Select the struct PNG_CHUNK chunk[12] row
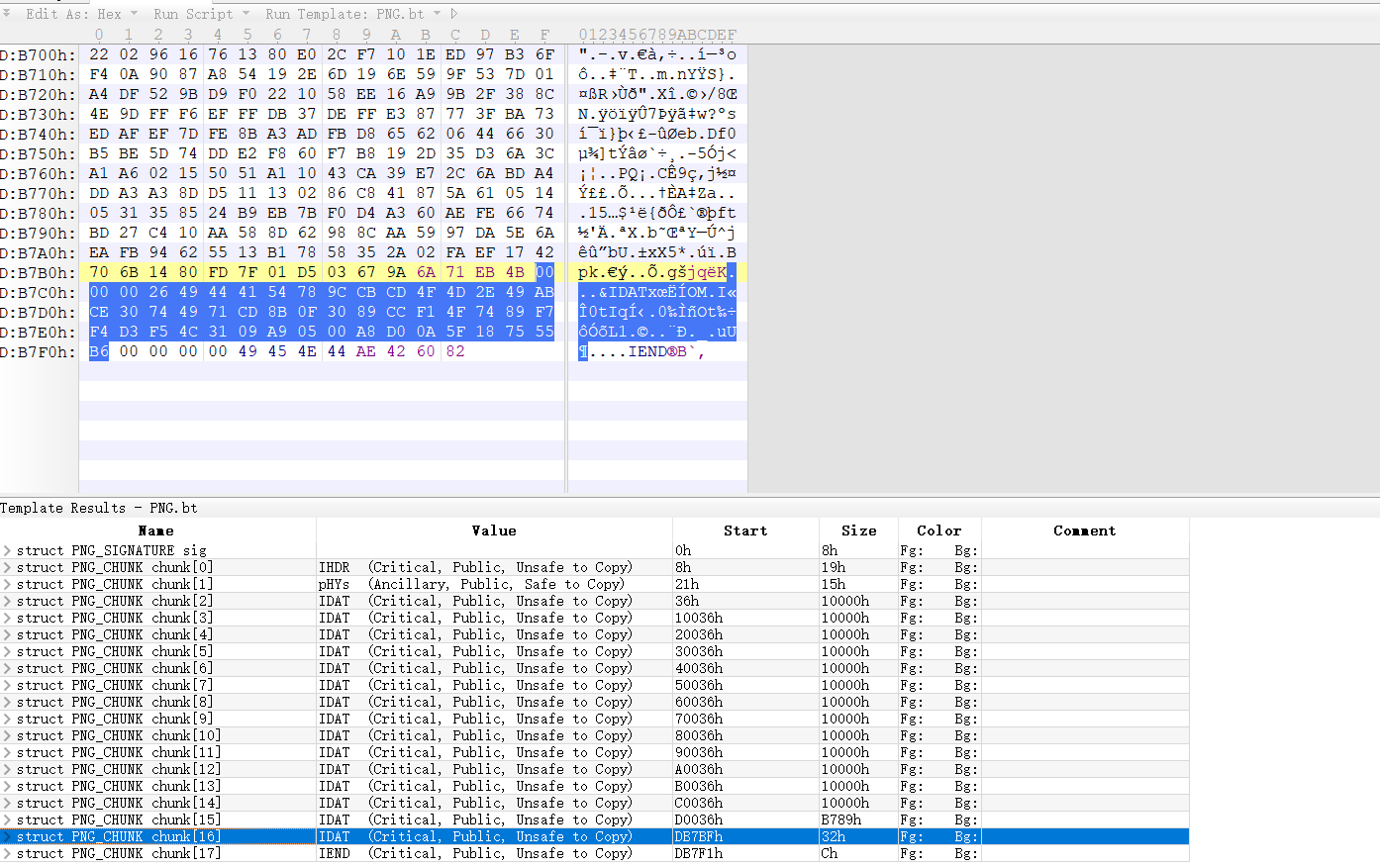1380x868 pixels. [594, 770]
